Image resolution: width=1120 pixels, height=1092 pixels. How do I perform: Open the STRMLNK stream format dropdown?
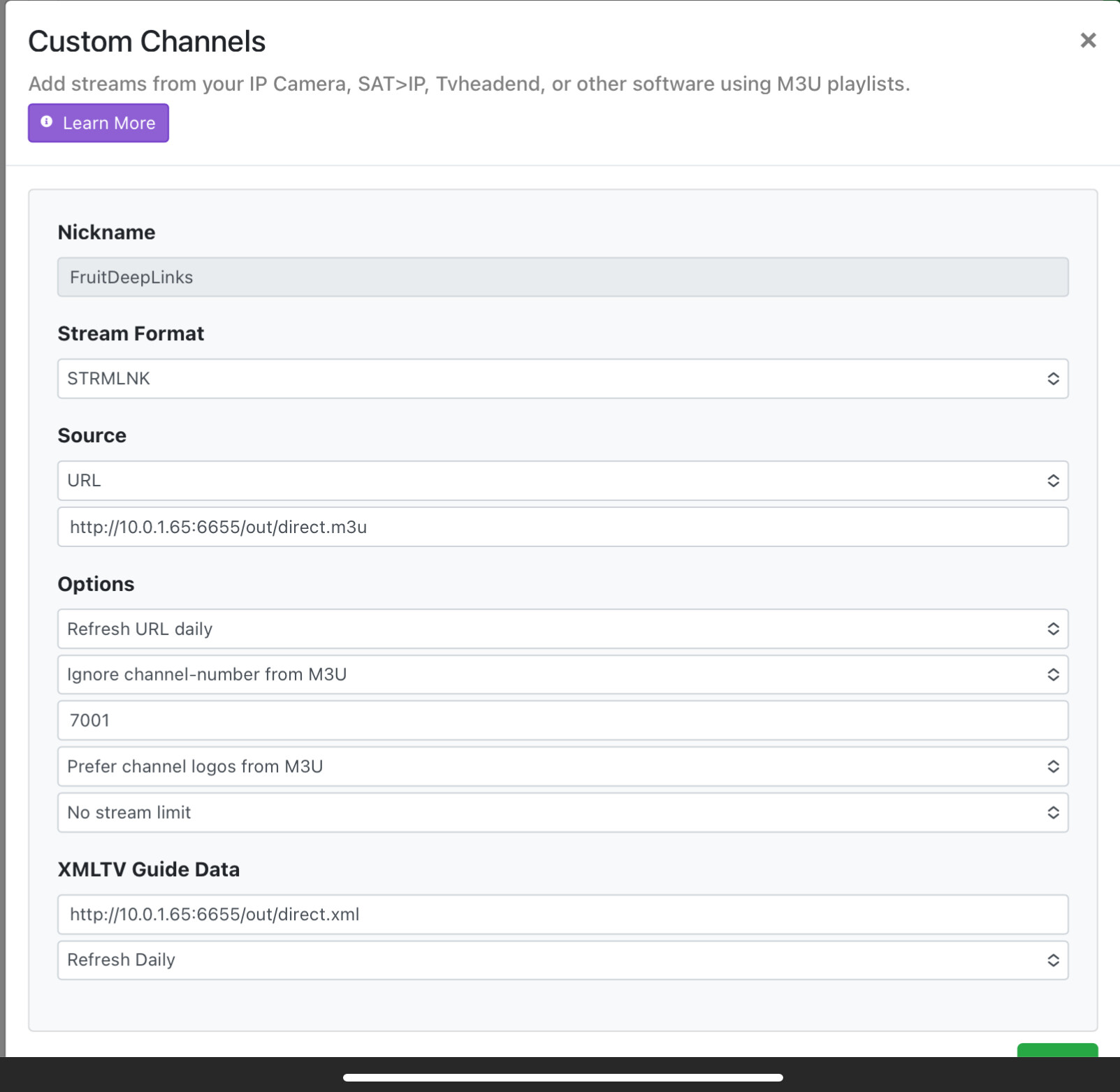pyautogui.click(x=562, y=379)
